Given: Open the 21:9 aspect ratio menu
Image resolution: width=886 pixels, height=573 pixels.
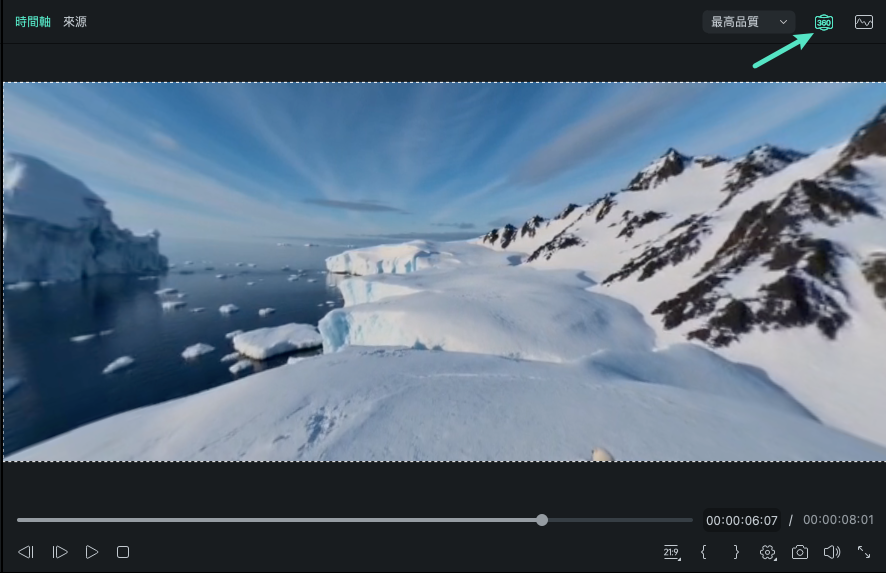Looking at the screenshot, I should pyautogui.click(x=672, y=553).
